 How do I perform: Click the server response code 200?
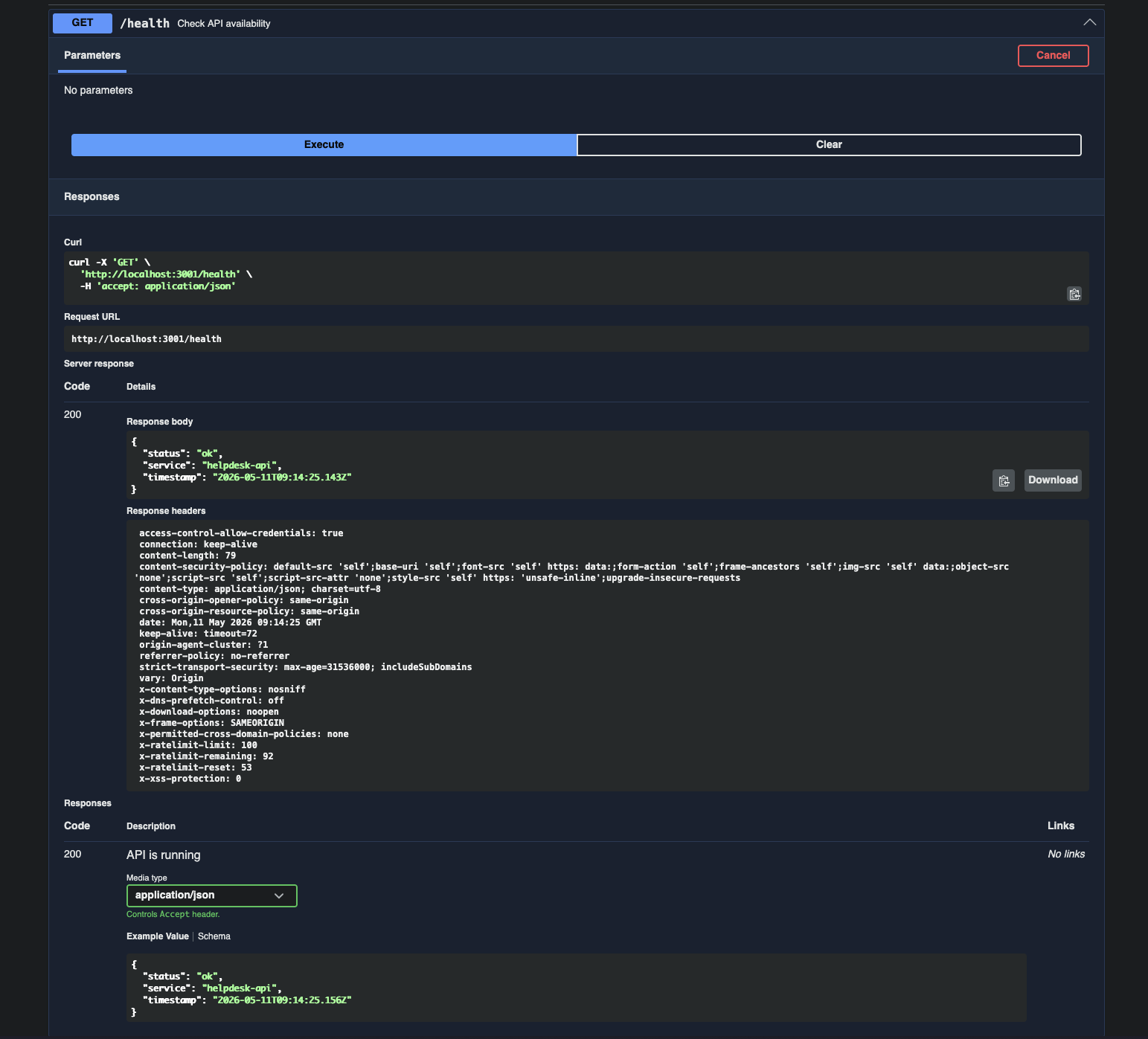tap(73, 415)
